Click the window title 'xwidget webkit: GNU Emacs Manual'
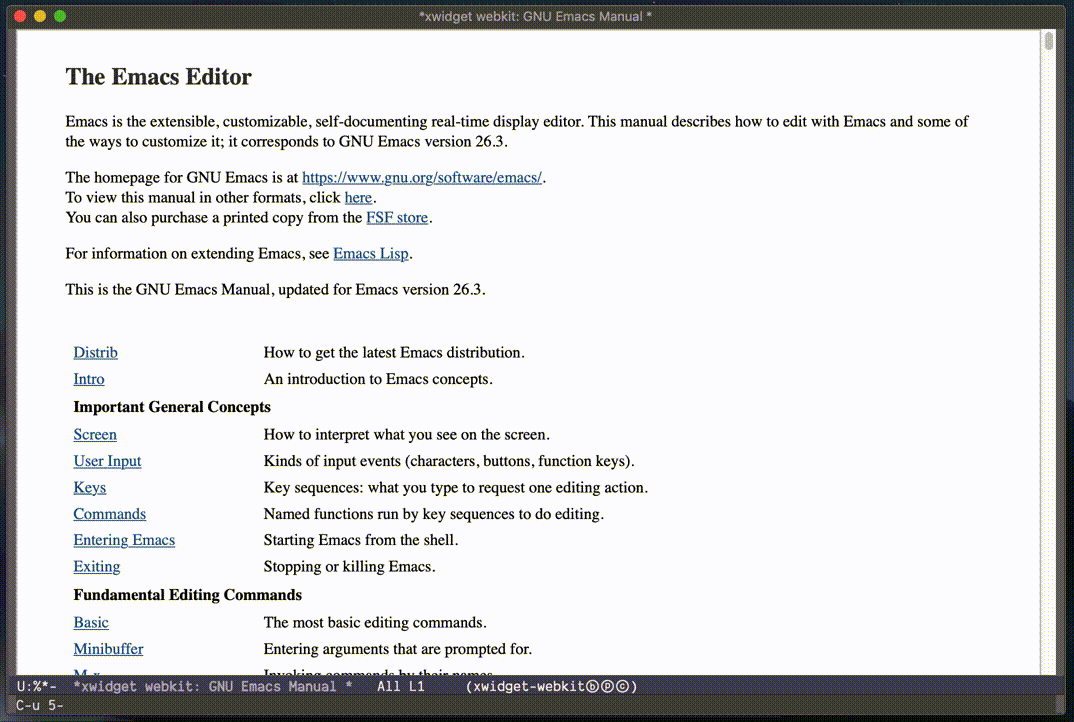This screenshot has height=722, width=1074. (x=535, y=16)
